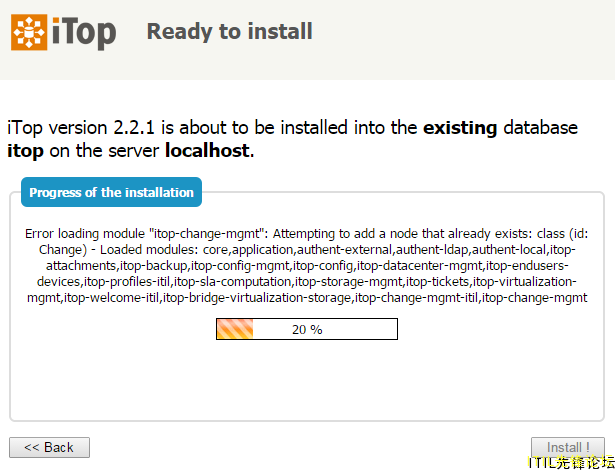615x473 pixels.
Task: Click the iTop logo icon
Action: click(x=29, y=32)
